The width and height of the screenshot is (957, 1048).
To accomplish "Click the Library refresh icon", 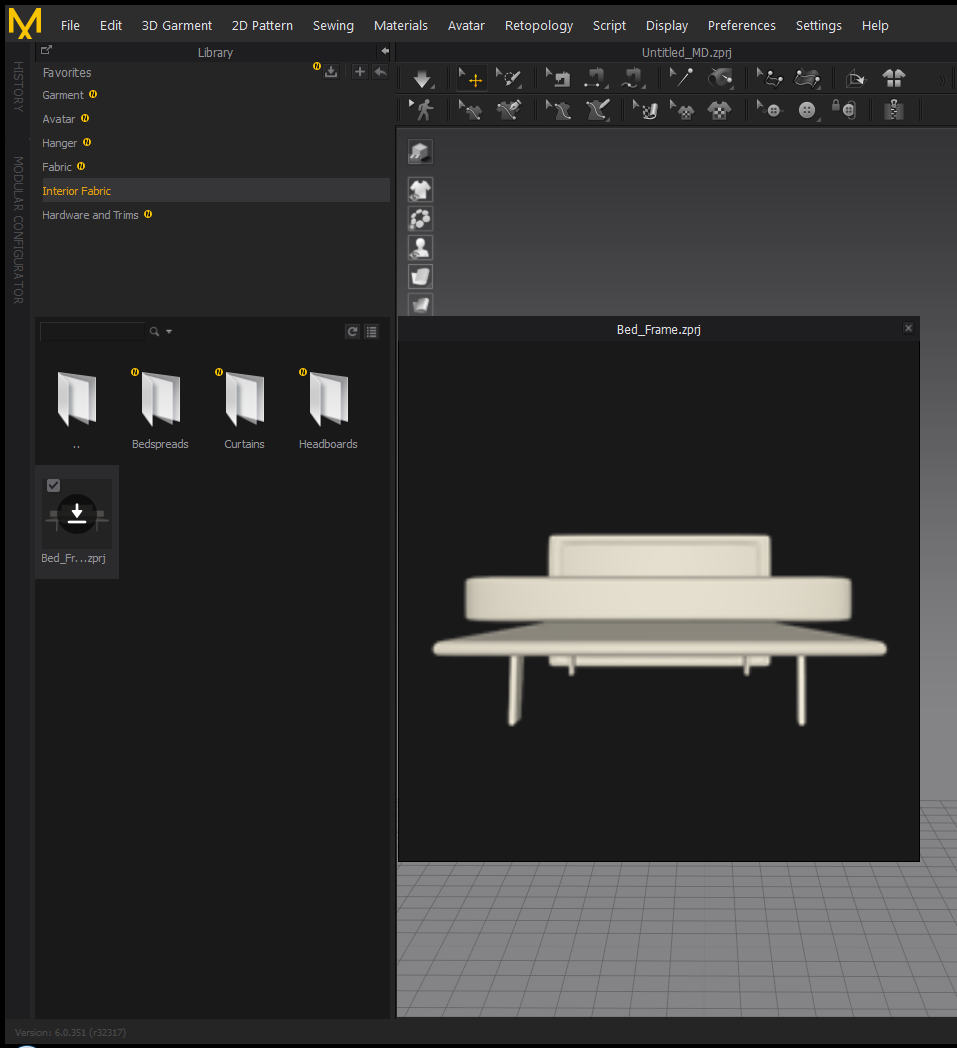I will [x=352, y=332].
